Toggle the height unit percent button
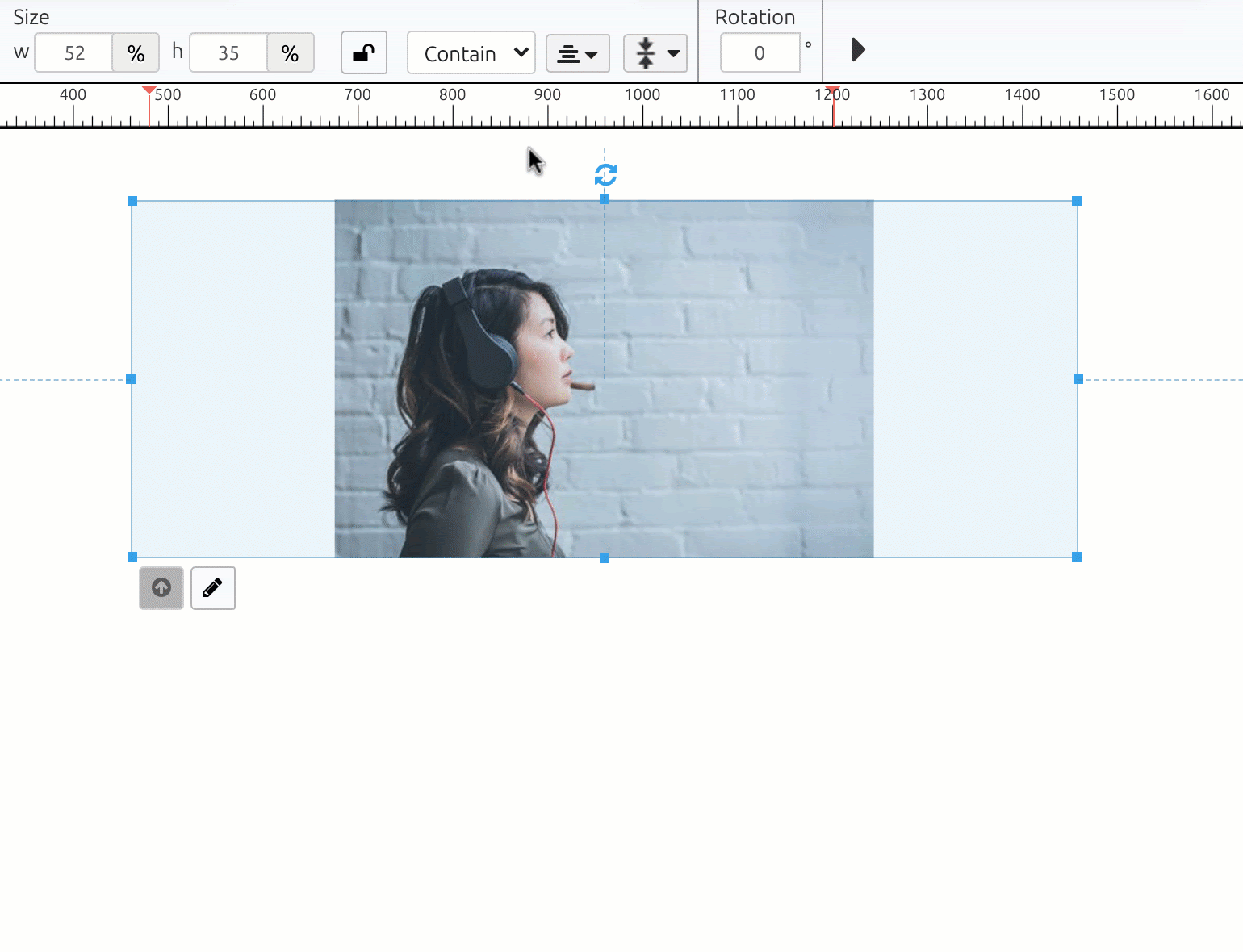The height and width of the screenshot is (952, 1243). coord(291,53)
